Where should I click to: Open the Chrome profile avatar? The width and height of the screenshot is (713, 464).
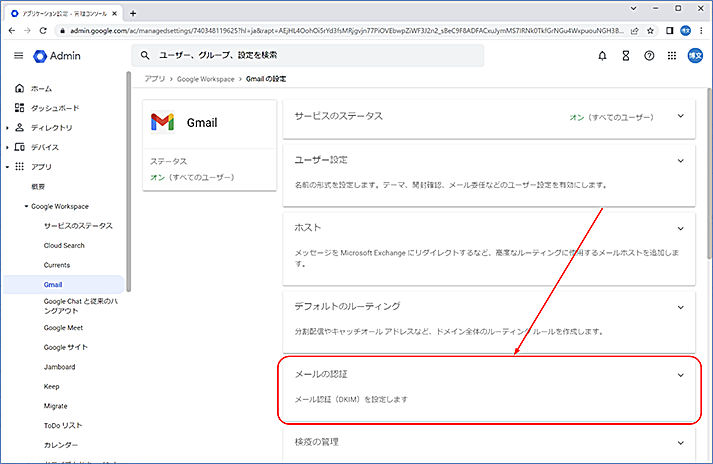[685, 30]
